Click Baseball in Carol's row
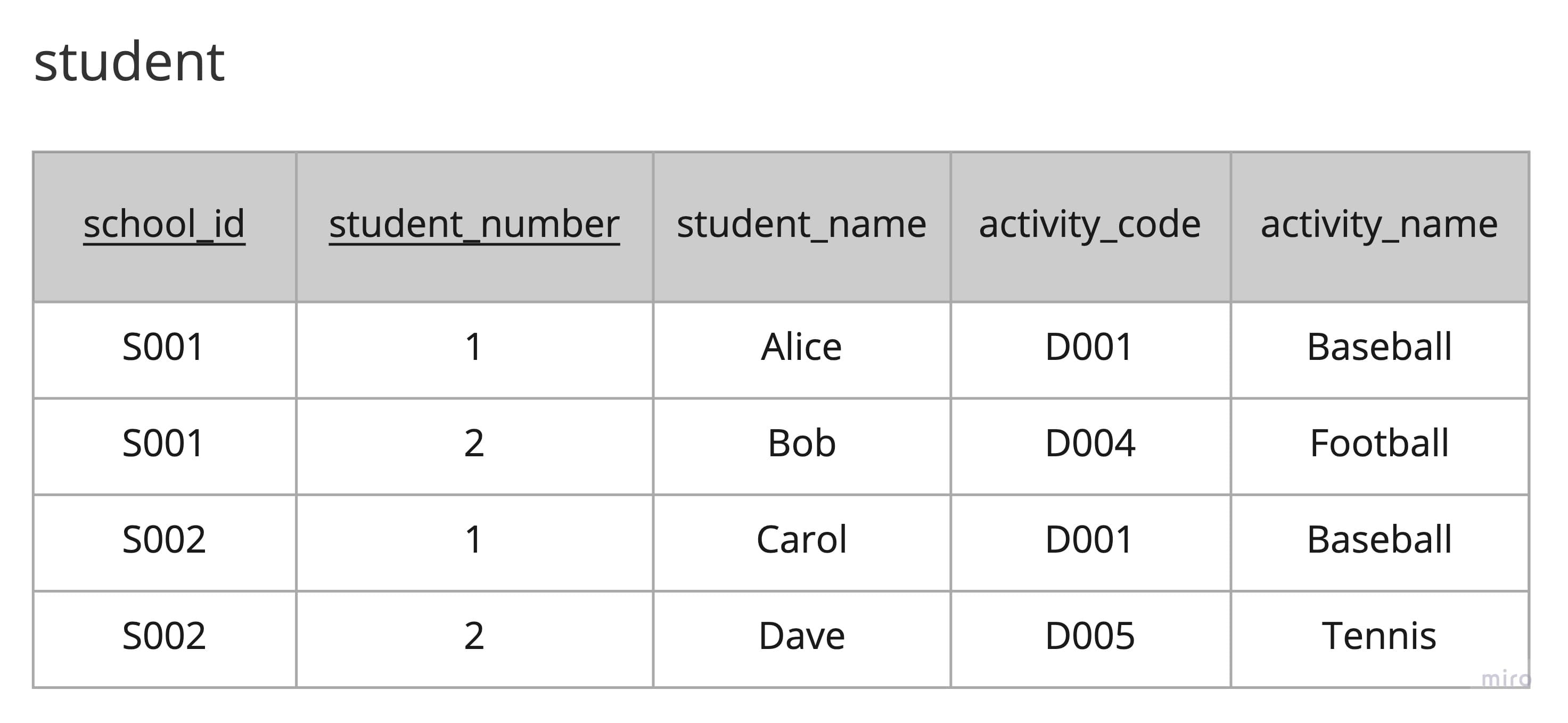Viewport: 1568px width, 723px height. [1378, 539]
